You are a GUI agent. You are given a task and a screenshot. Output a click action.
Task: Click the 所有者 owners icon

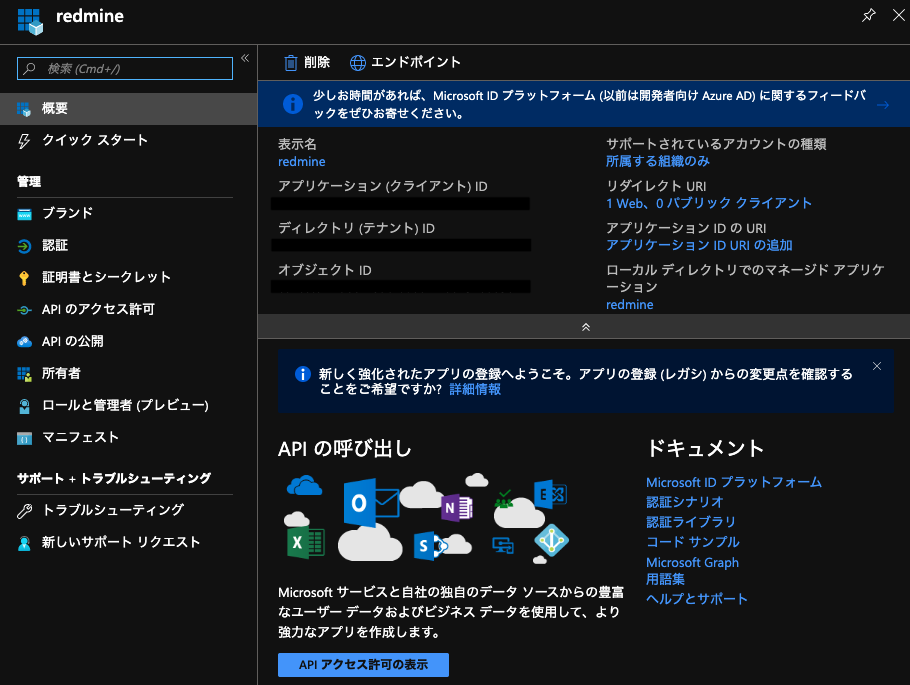24,374
